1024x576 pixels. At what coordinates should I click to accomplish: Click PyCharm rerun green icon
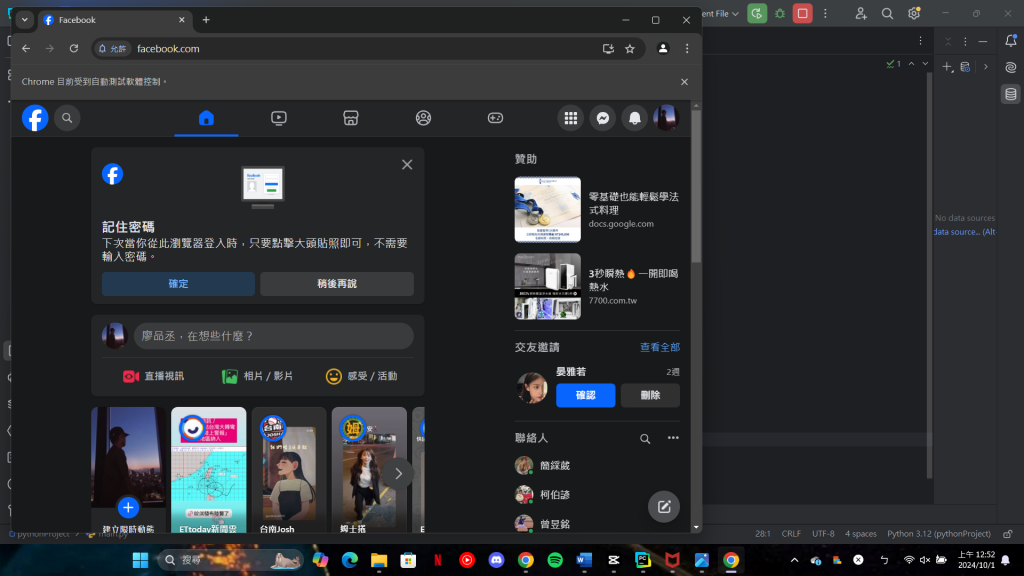[757, 13]
